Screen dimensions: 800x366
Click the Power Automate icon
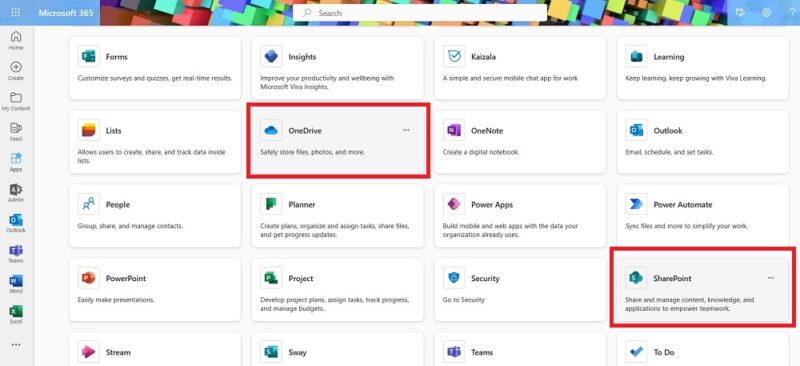coord(636,204)
